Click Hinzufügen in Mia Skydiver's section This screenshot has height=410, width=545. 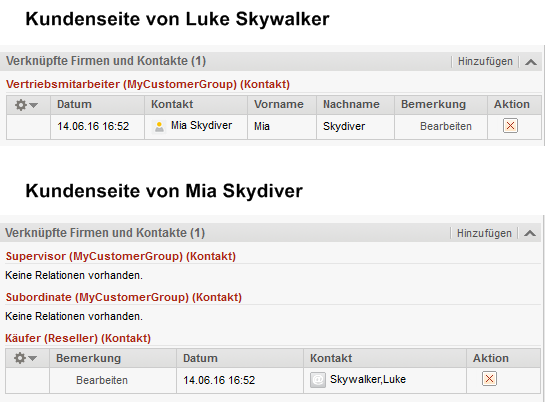pos(484,233)
